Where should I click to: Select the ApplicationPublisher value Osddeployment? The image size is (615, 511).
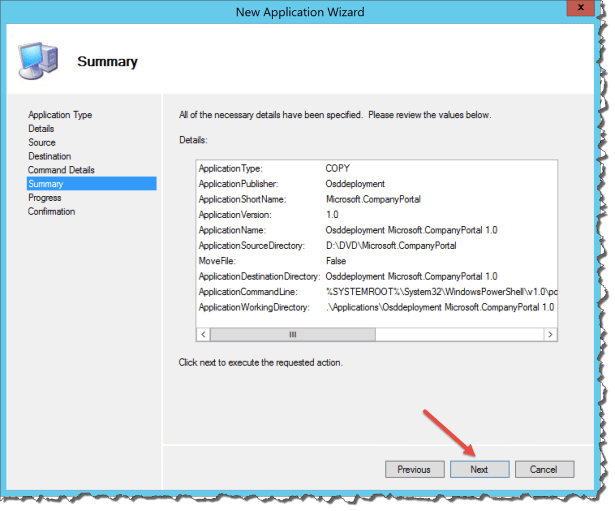pyautogui.click(x=355, y=184)
